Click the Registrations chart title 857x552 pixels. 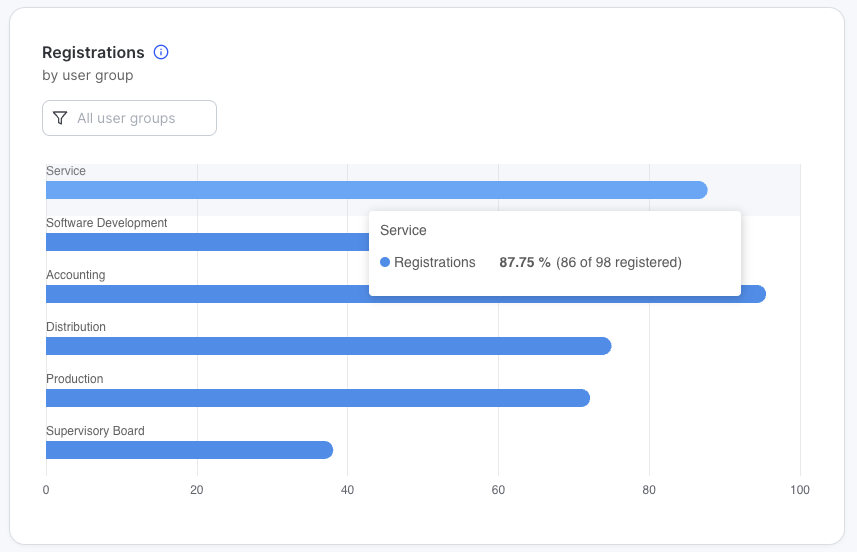click(93, 52)
